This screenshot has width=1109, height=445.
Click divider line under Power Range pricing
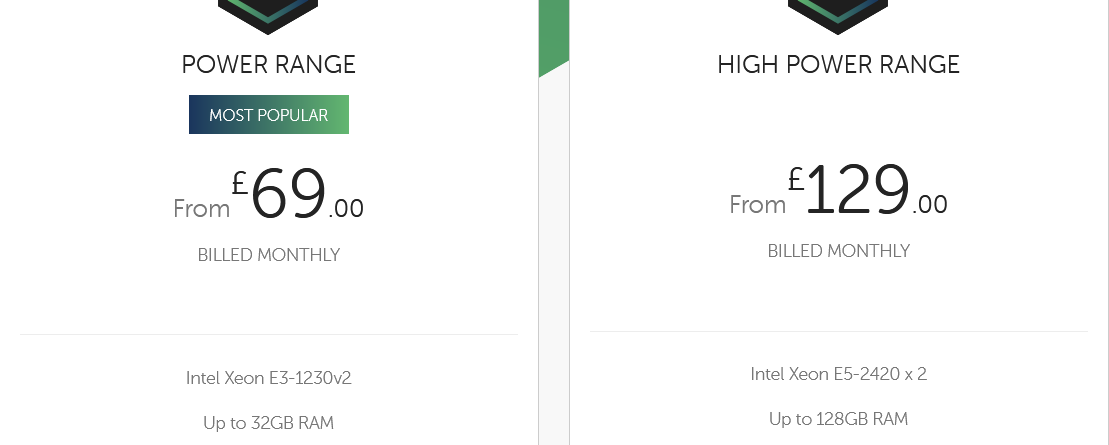(269, 334)
